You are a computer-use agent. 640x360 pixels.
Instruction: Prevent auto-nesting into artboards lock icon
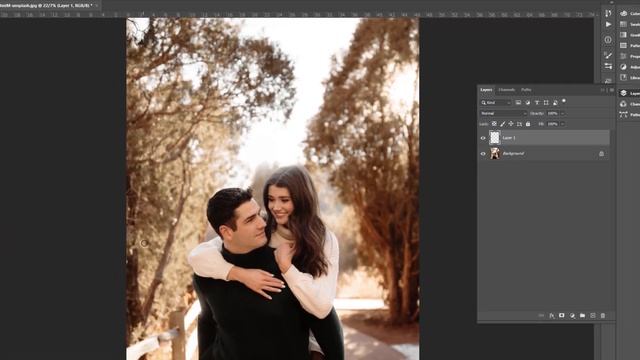(x=520, y=124)
